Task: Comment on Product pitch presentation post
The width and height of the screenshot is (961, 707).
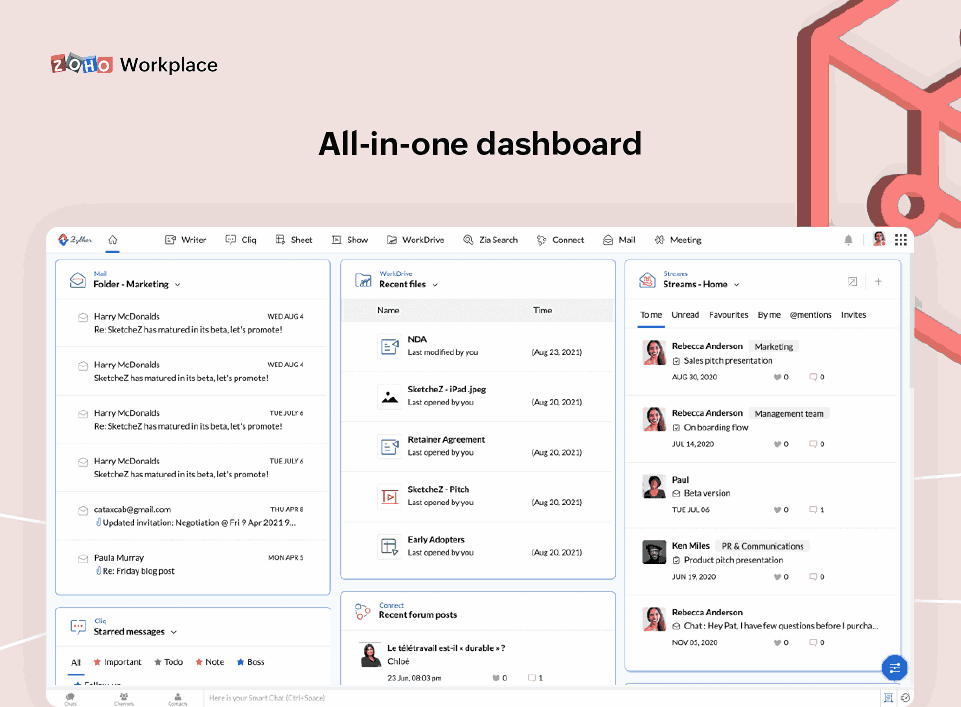Action: click(813, 577)
